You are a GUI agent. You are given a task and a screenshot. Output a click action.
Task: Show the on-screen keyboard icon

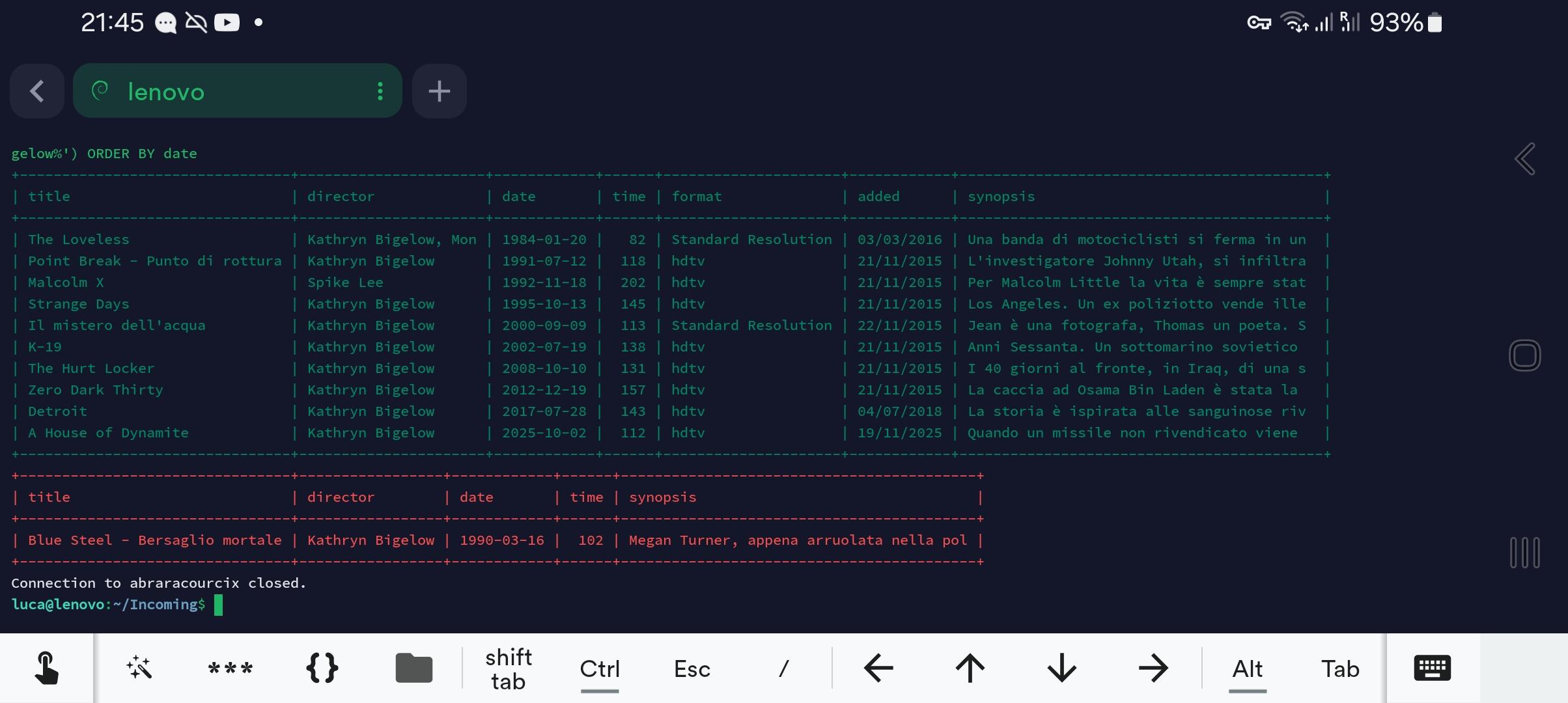(1432, 669)
